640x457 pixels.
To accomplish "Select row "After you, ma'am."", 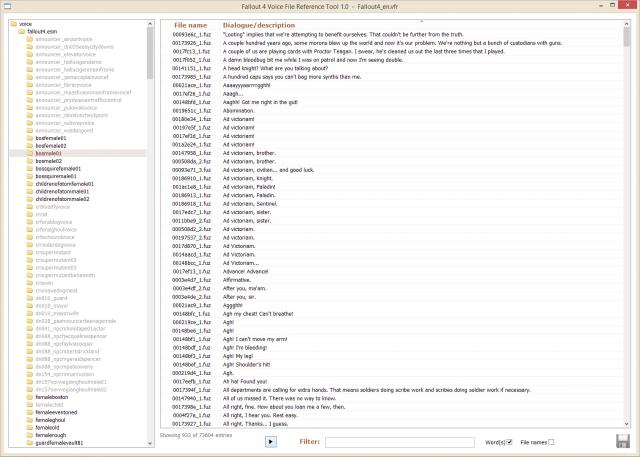I will tap(392, 288).
